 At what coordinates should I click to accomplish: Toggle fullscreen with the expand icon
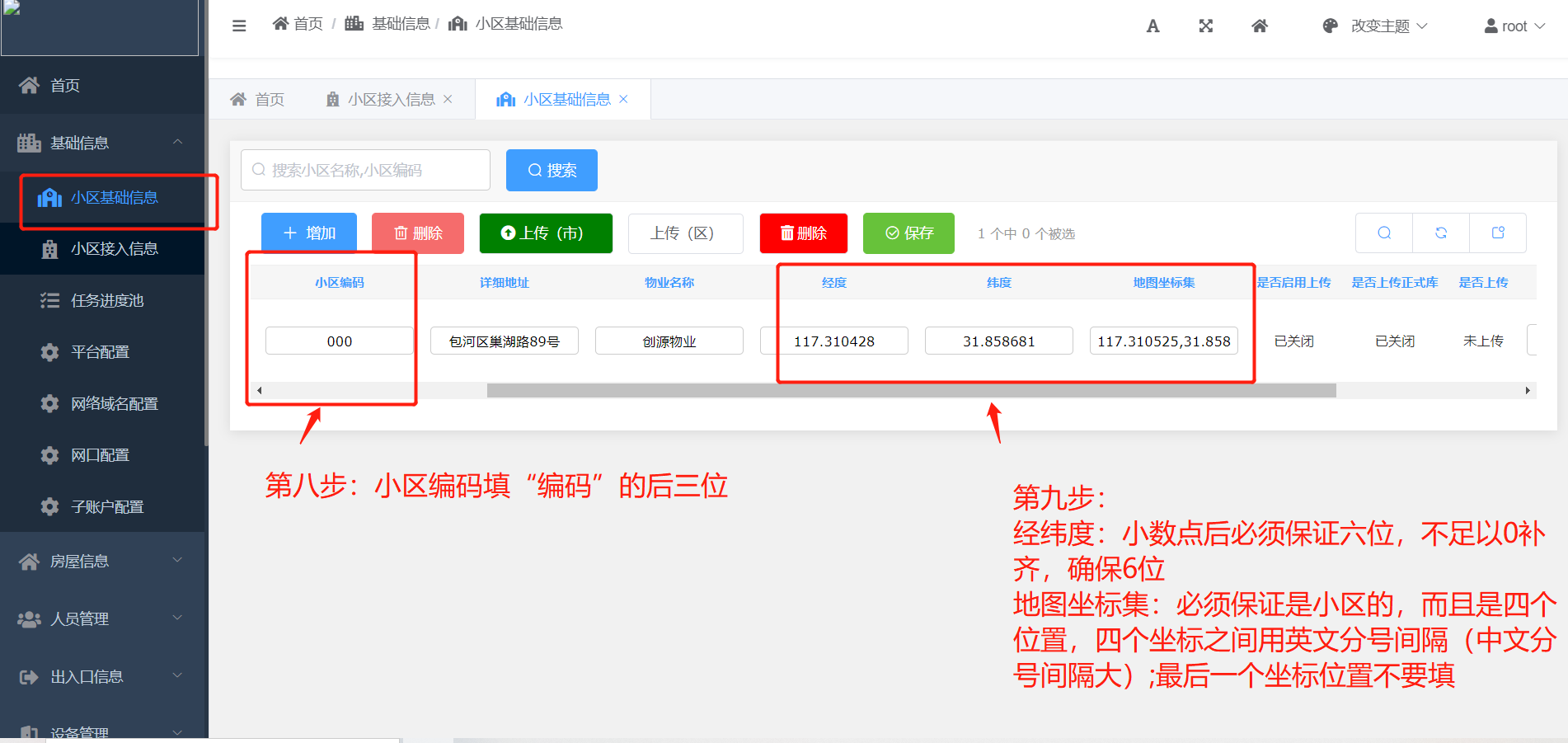pyautogui.click(x=1205, y=26)
